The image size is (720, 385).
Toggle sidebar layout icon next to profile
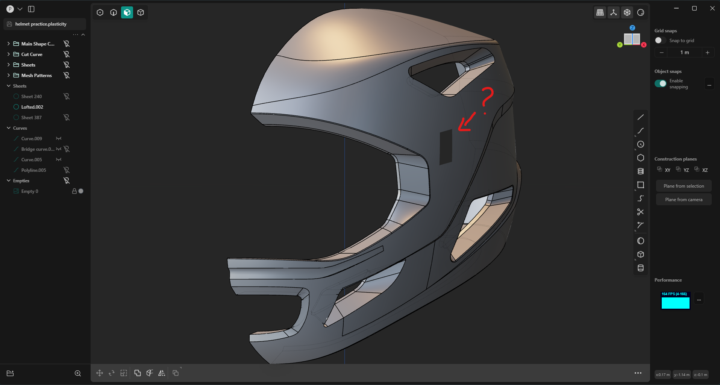(x=31, y=9)
